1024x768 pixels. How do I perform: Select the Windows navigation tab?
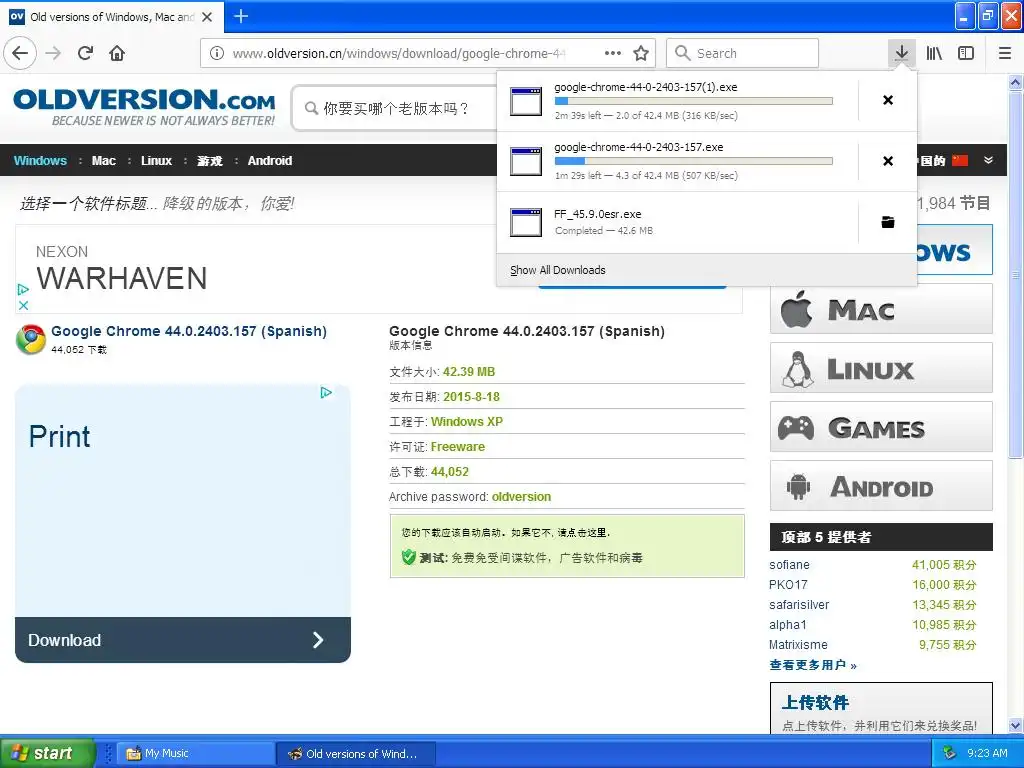click(40, 161)
